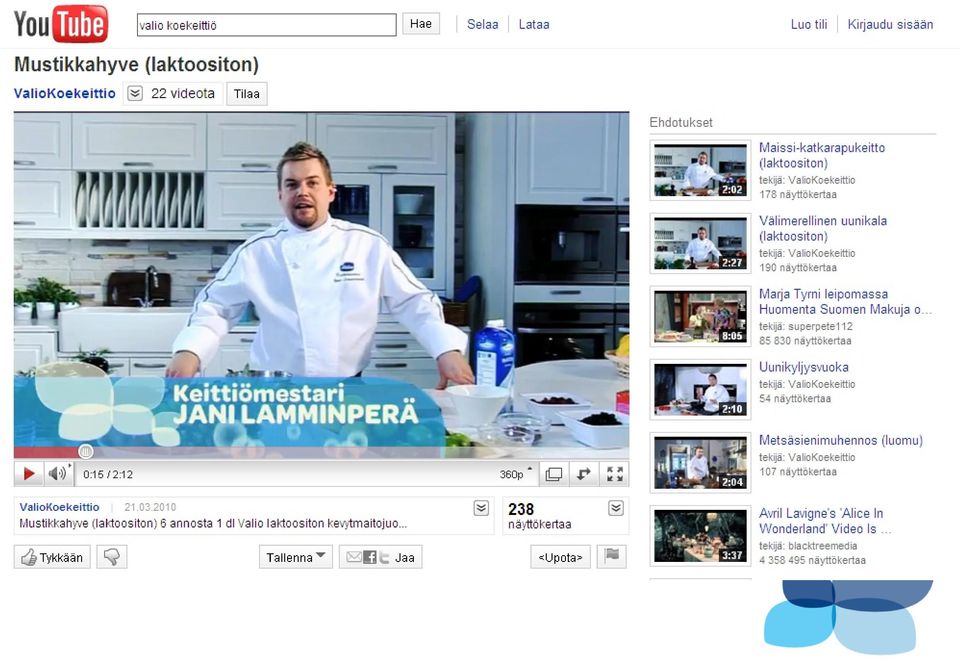Image resolution: width=960 pixels, height=660 pixels.
Task: Open the Välimerellinen uunikala video thumbnail
Action: click(700, 244)
